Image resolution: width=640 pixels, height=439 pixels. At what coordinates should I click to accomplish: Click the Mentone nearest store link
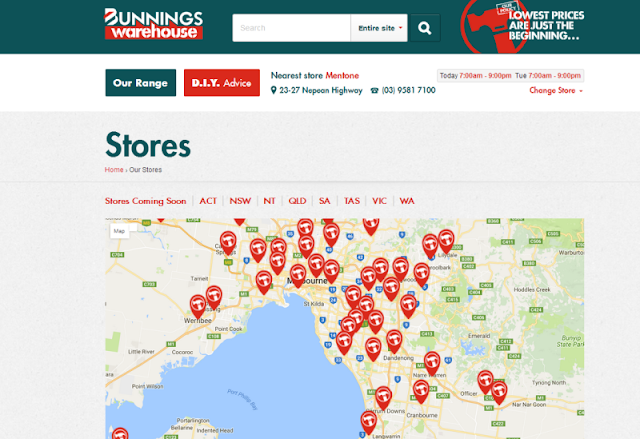[x=342, y=75]
